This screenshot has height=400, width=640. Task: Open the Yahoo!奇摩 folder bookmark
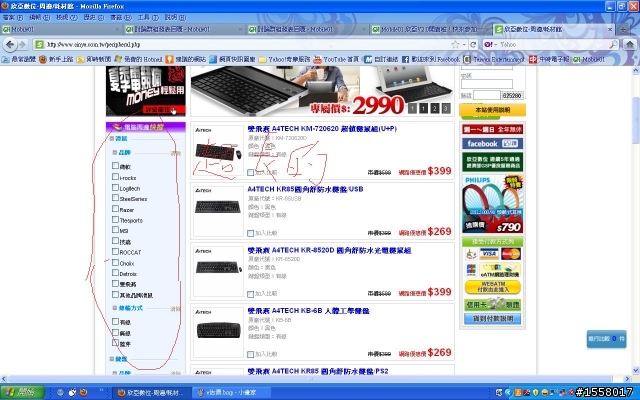(x=284, y=60)
